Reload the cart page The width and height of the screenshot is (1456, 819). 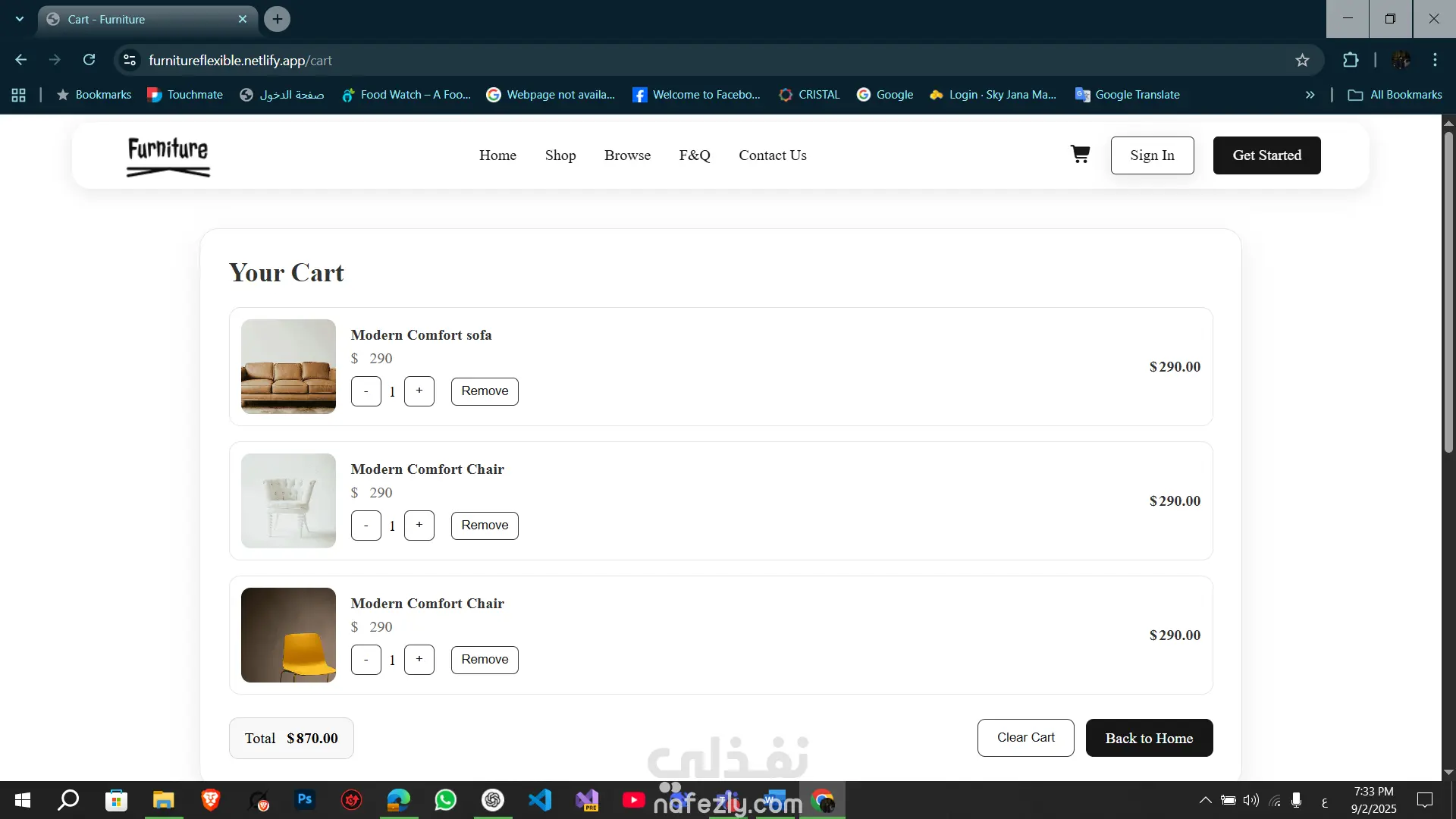89,61
